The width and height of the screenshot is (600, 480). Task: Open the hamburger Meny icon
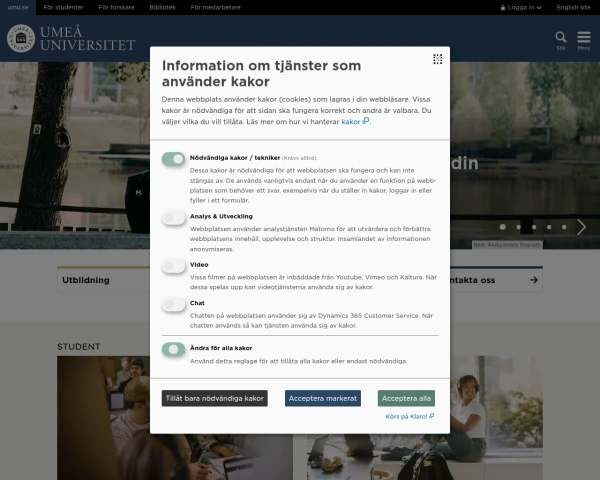click(x=584, y=38)
